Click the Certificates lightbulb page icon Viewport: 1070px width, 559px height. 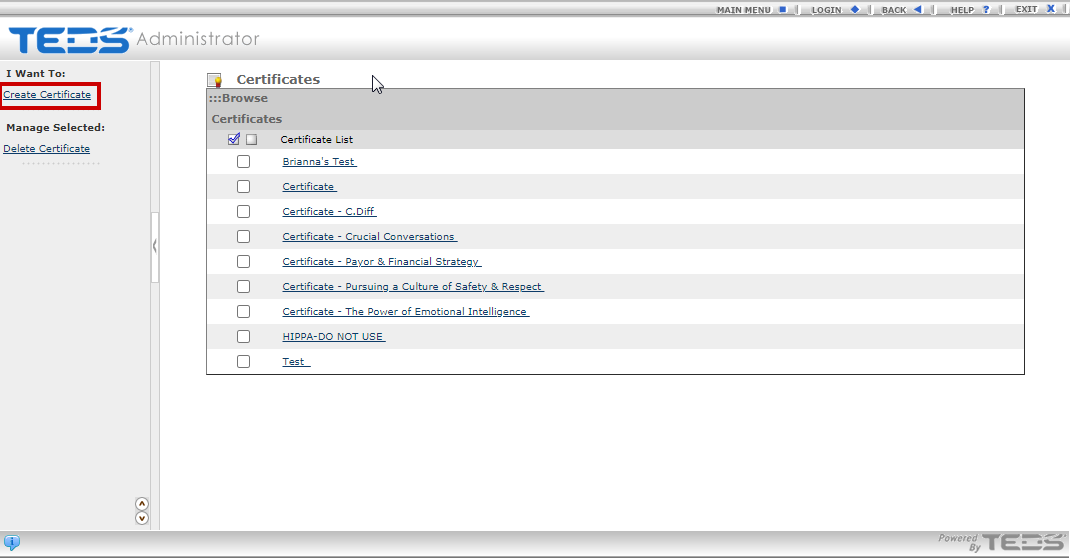coord(214,80)
